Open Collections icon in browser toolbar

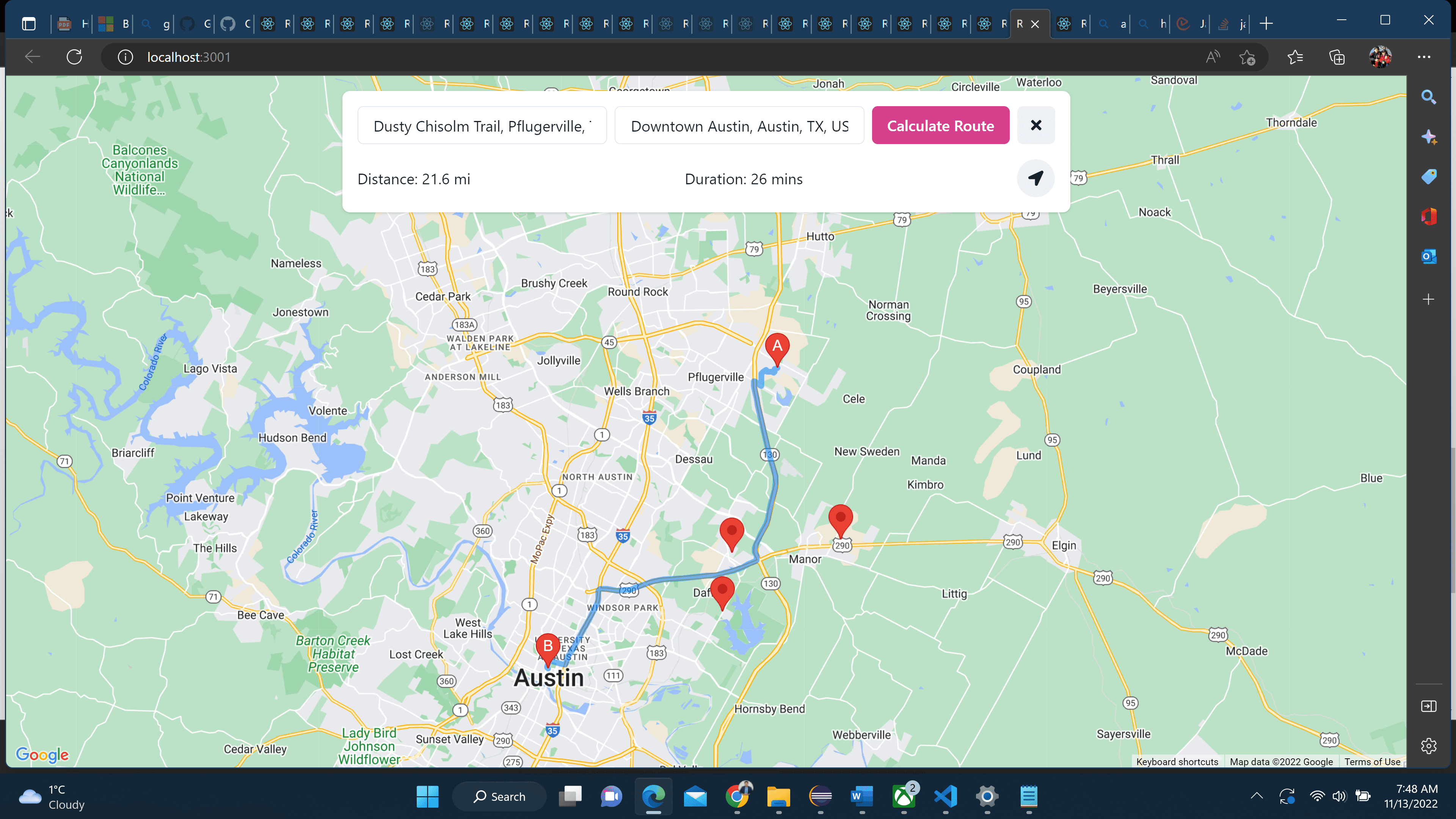point(1337,57)
